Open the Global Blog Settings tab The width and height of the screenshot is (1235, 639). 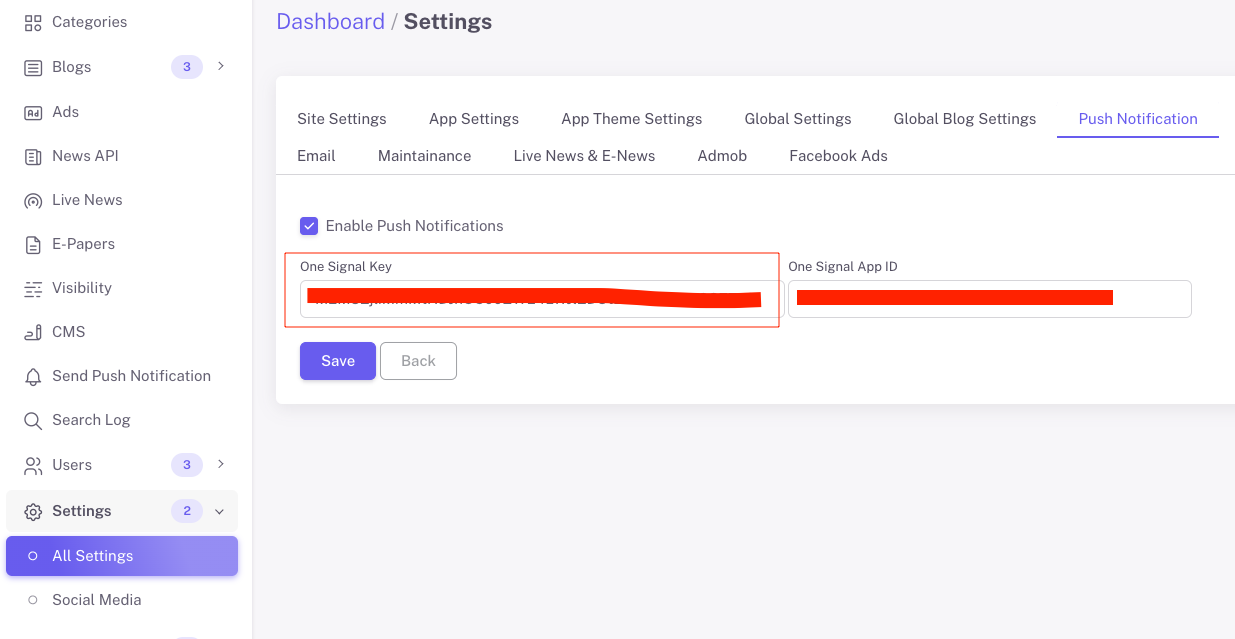pyautogui.click(x=964, y=119)
